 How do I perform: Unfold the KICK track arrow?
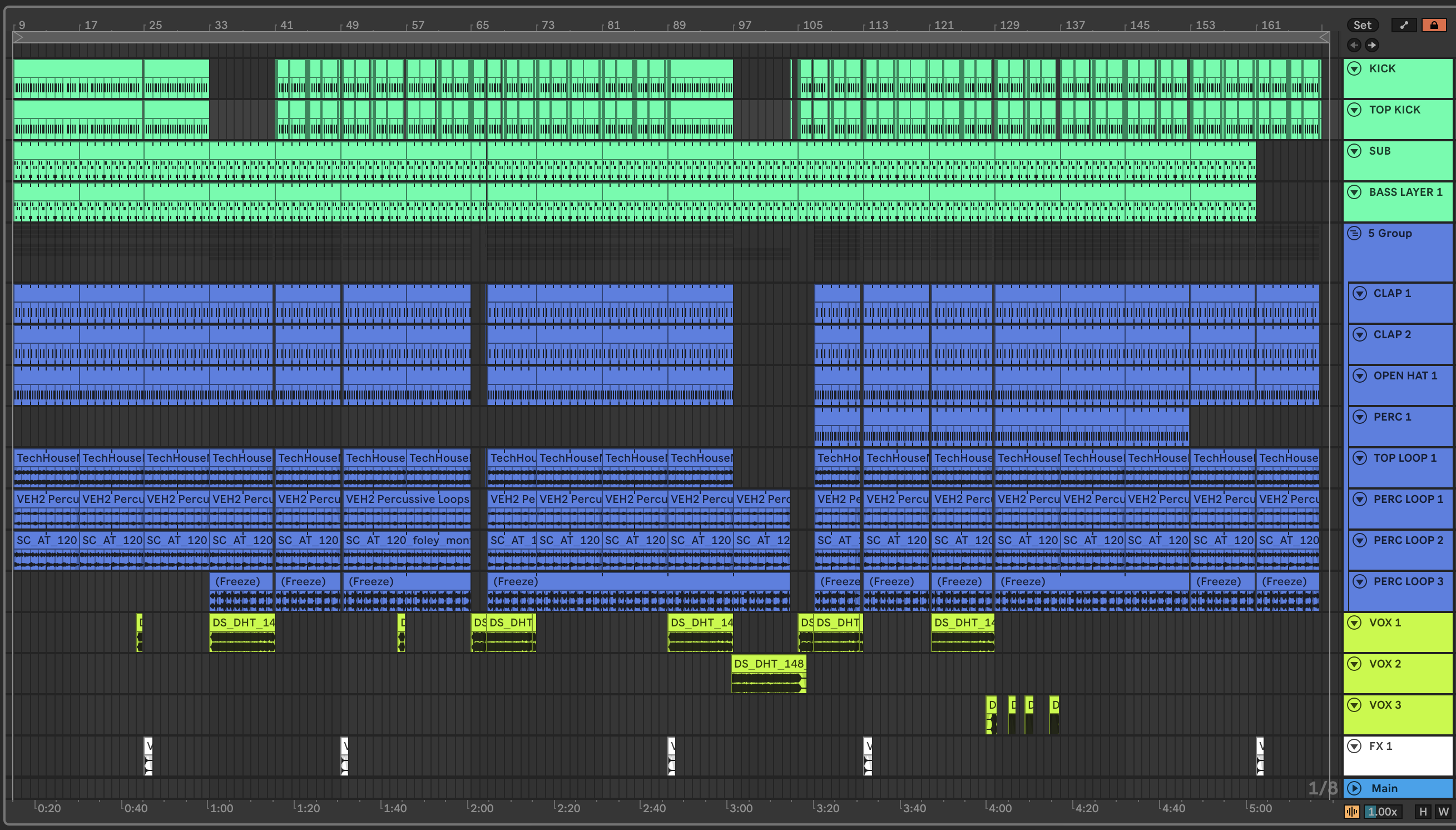pyautogui.click(x=1354, y=68)
